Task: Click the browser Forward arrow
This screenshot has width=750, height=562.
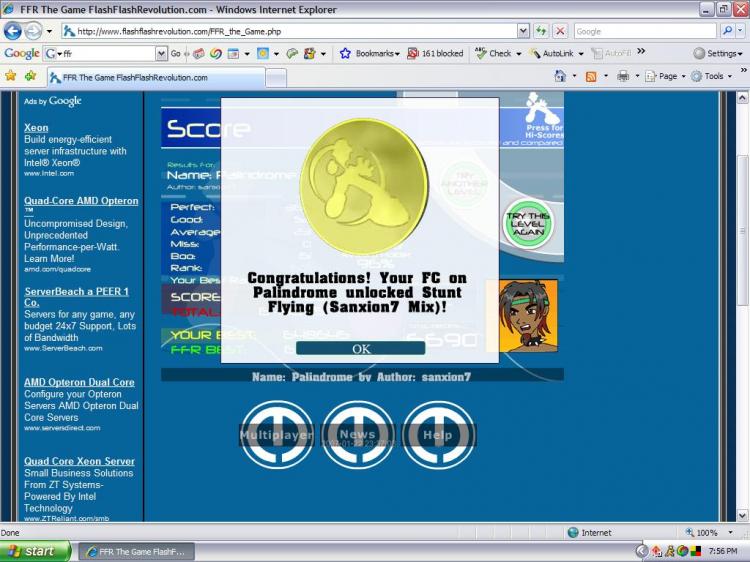Action: (x=33, y=32)
